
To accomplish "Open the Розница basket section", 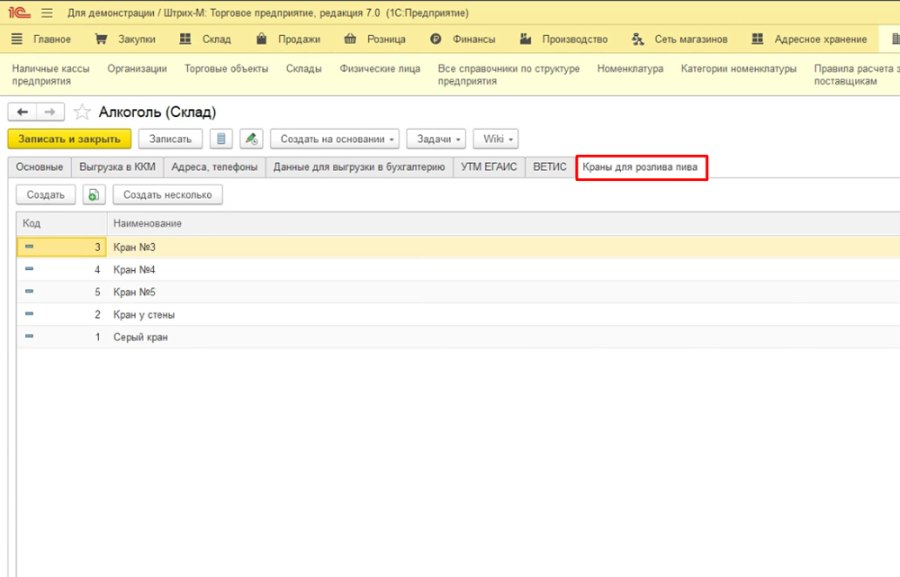I will click(x=375, y=39).
